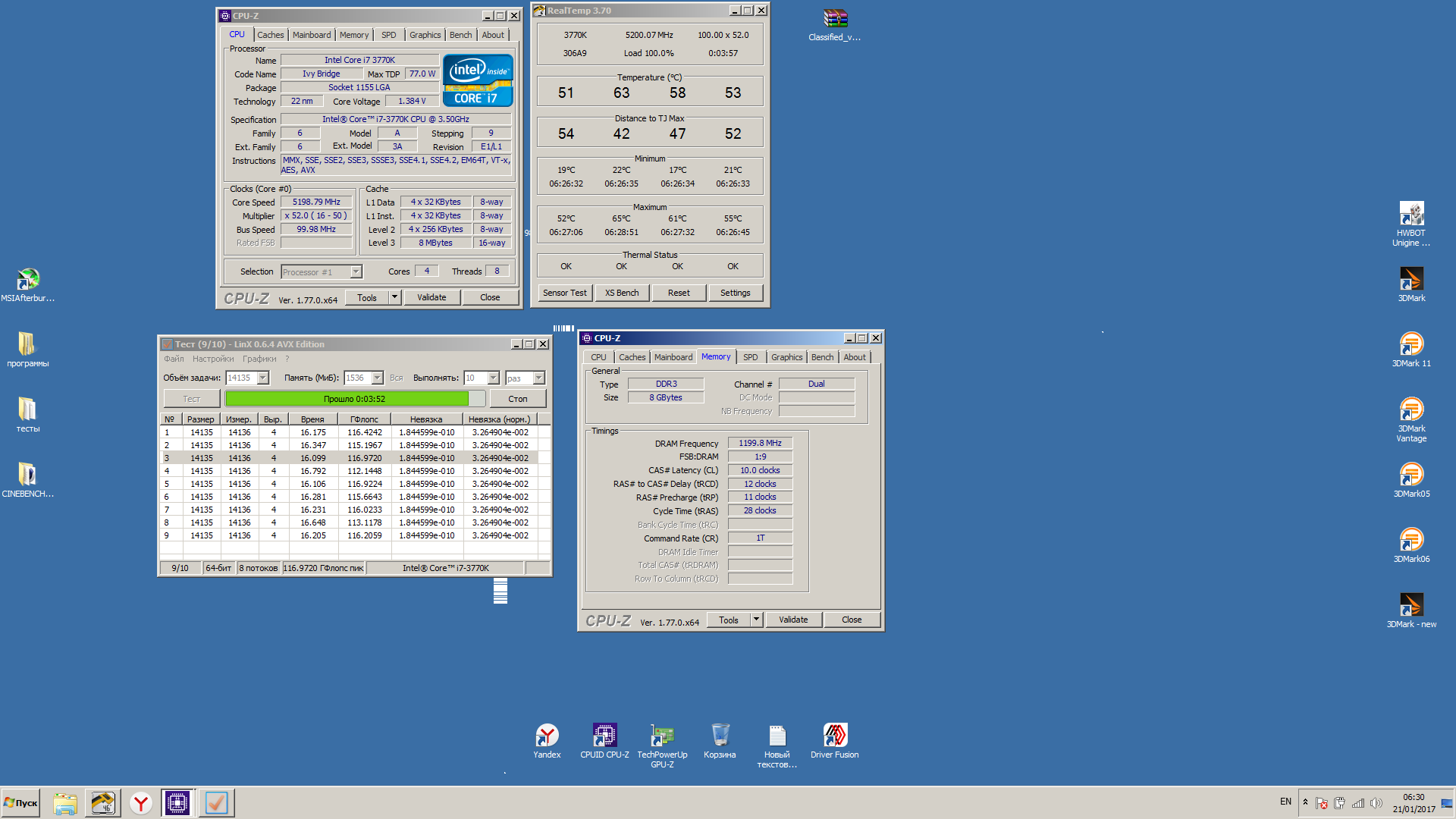Show hidden tray icons arrow
The width and height of the screenshot is (1456, 819).
1305,802
